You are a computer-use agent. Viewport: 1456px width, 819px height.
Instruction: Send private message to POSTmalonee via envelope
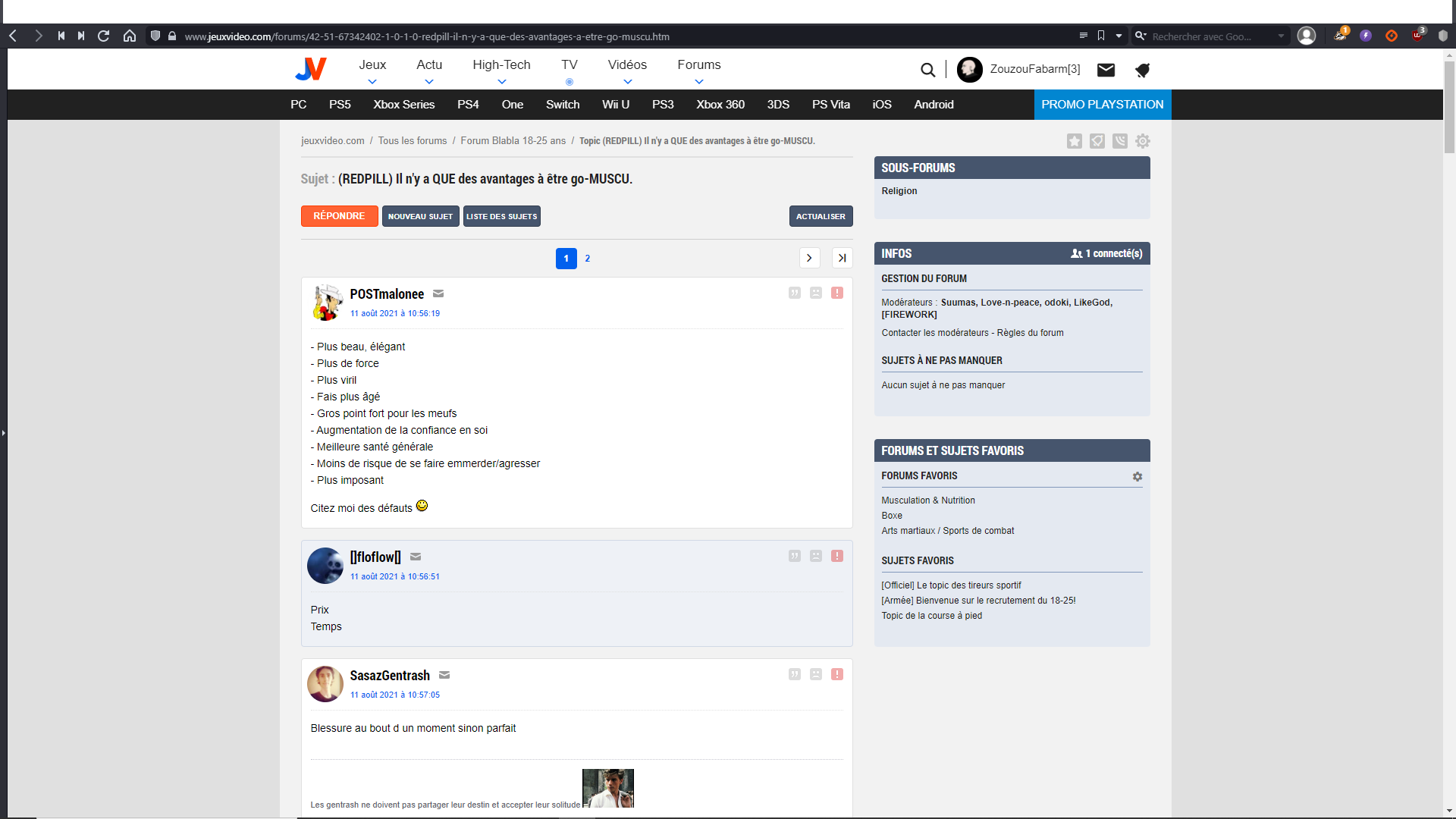[438, 294]
